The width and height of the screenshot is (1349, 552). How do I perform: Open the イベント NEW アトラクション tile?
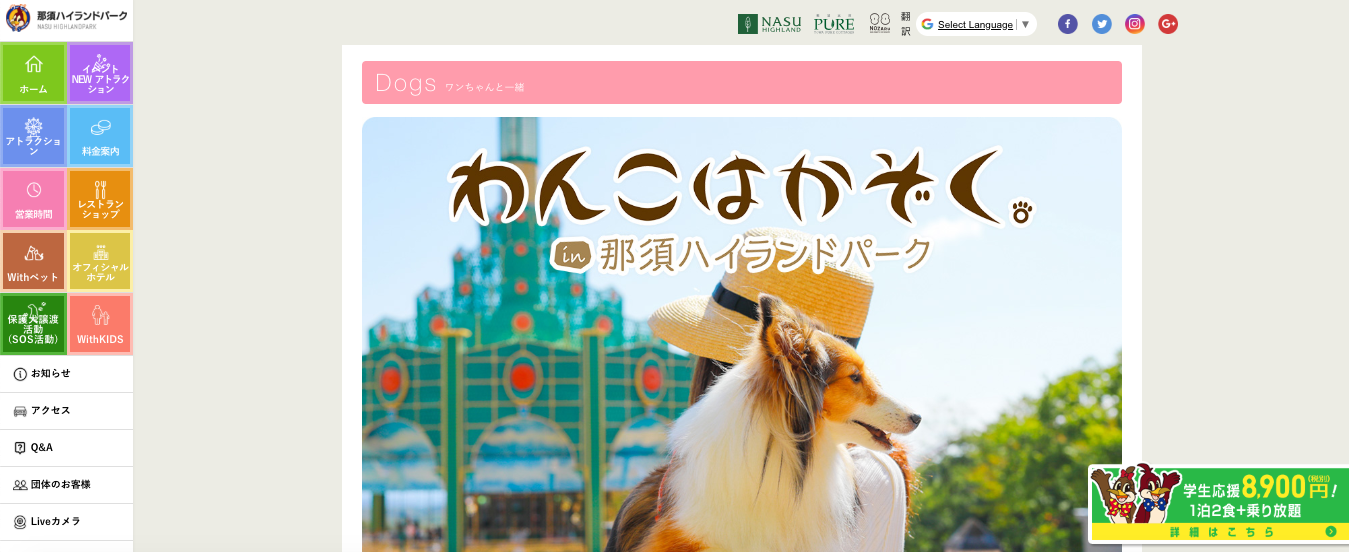100,73
